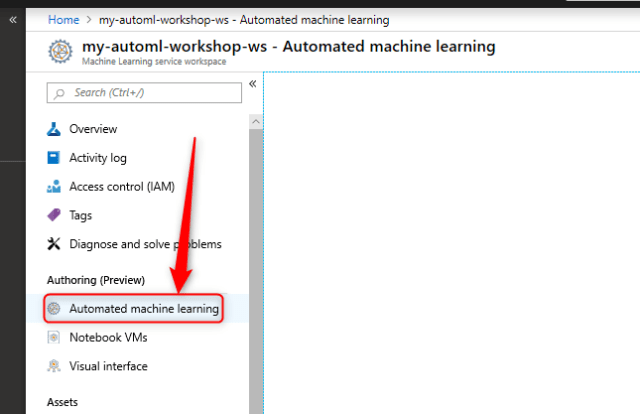Click the page title my-automl-workshop-ws
This screenshot has width=640, height=414.
(x=175, y=46)
